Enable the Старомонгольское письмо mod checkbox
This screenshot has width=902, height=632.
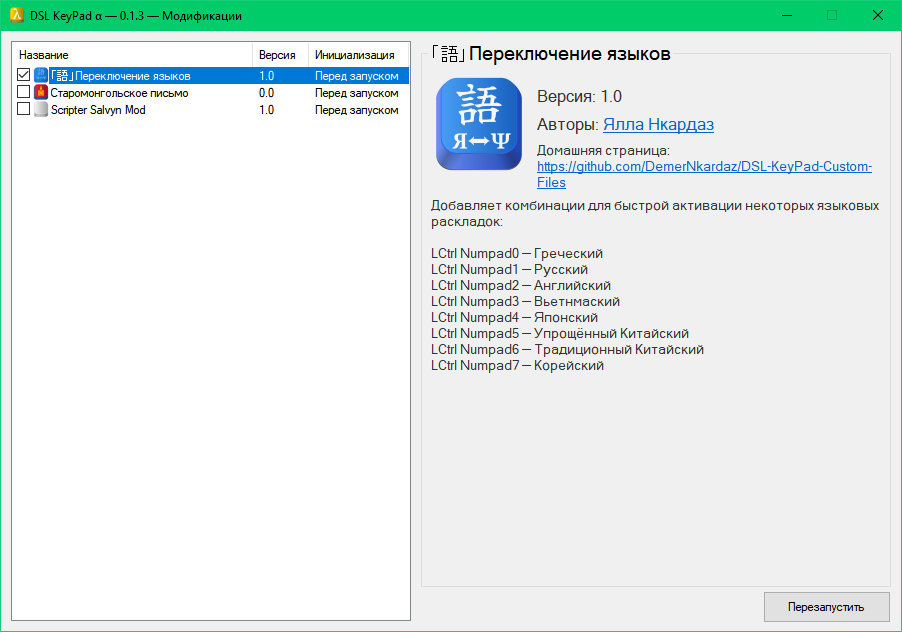(24, 93)
